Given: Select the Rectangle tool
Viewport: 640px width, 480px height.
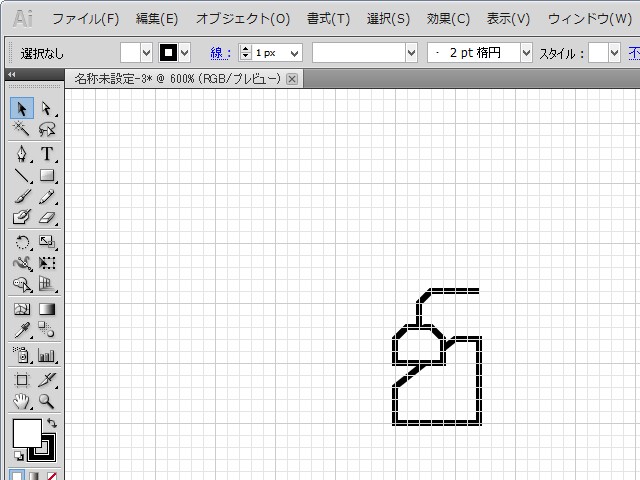Looking at the screenshot, I should point(46,176).
